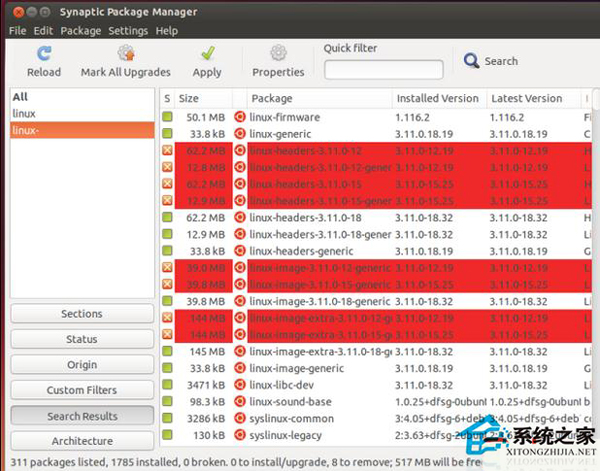Click the Ubuntu logo icon beside linux-firmware
600x471 pixels.
240,117
